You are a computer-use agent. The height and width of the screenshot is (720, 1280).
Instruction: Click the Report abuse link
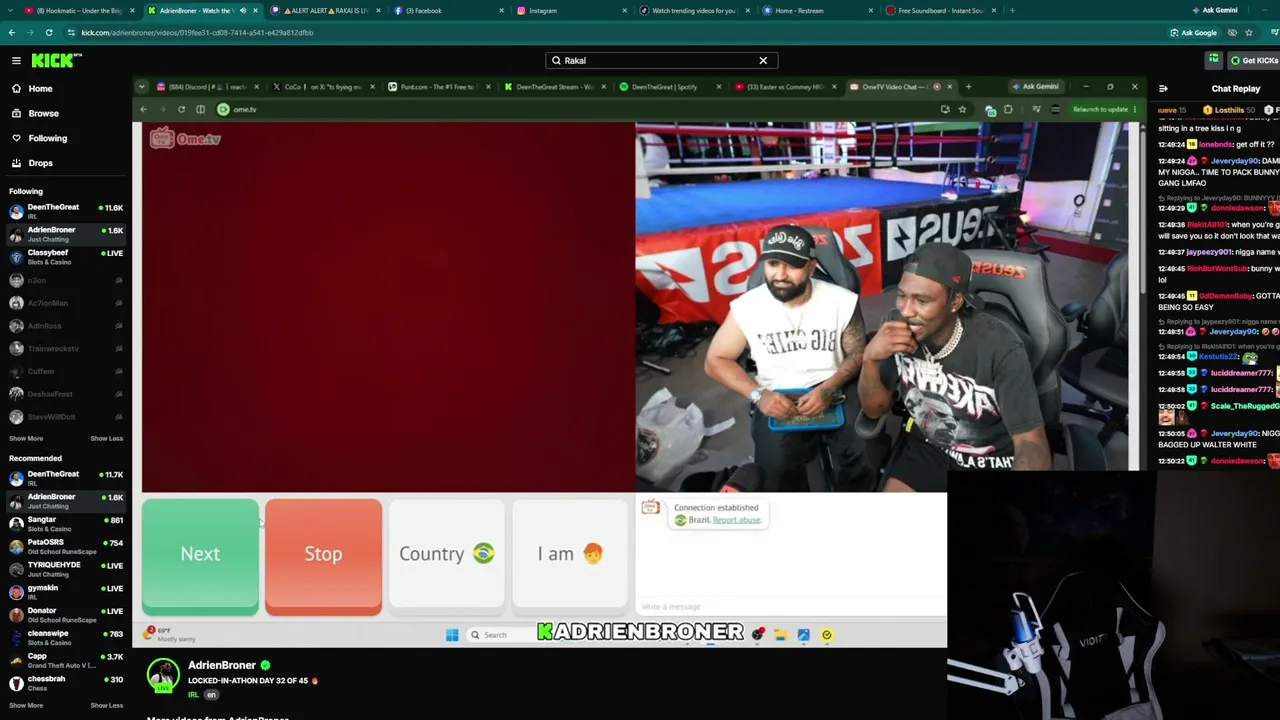(x=737, y=521)
